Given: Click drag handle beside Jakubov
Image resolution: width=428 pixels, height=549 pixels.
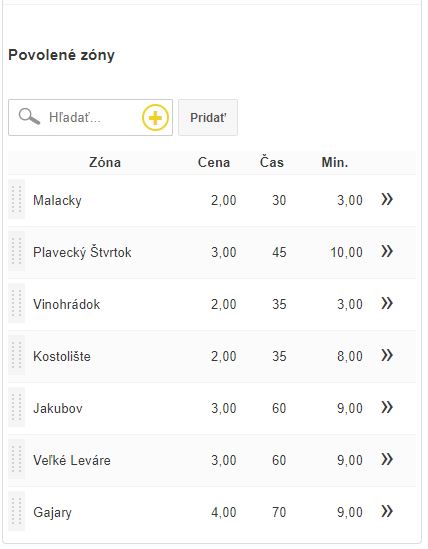Looking at the screenshot, I should (x=16, y=407).
